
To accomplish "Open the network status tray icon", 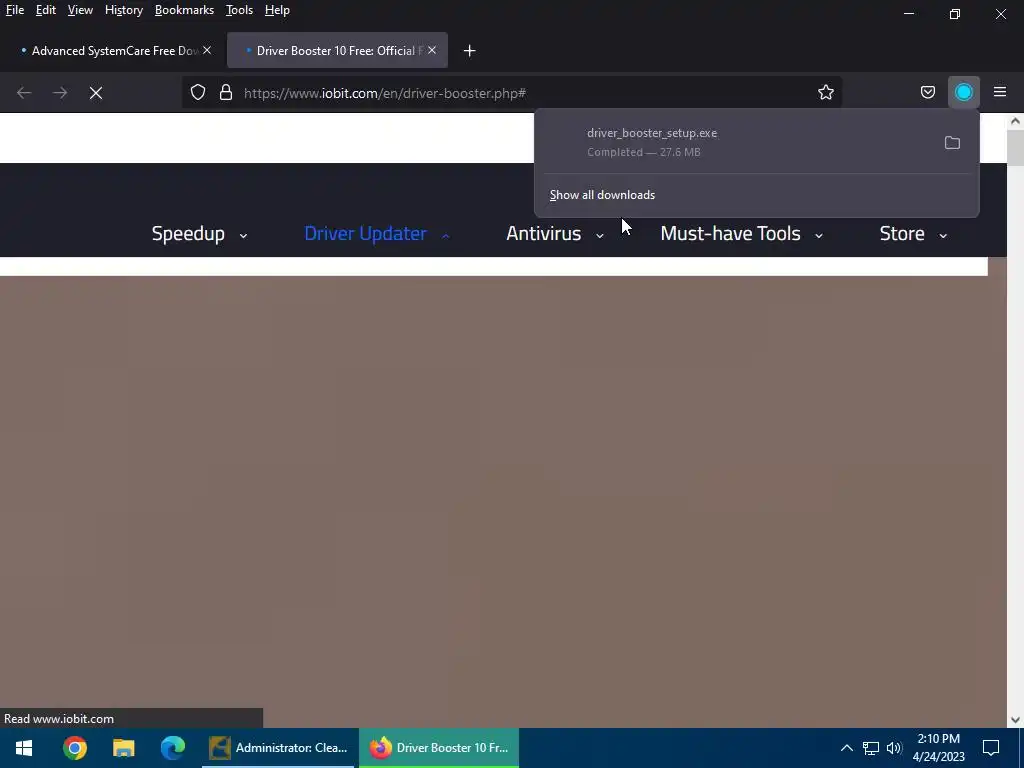I will 871,748.
